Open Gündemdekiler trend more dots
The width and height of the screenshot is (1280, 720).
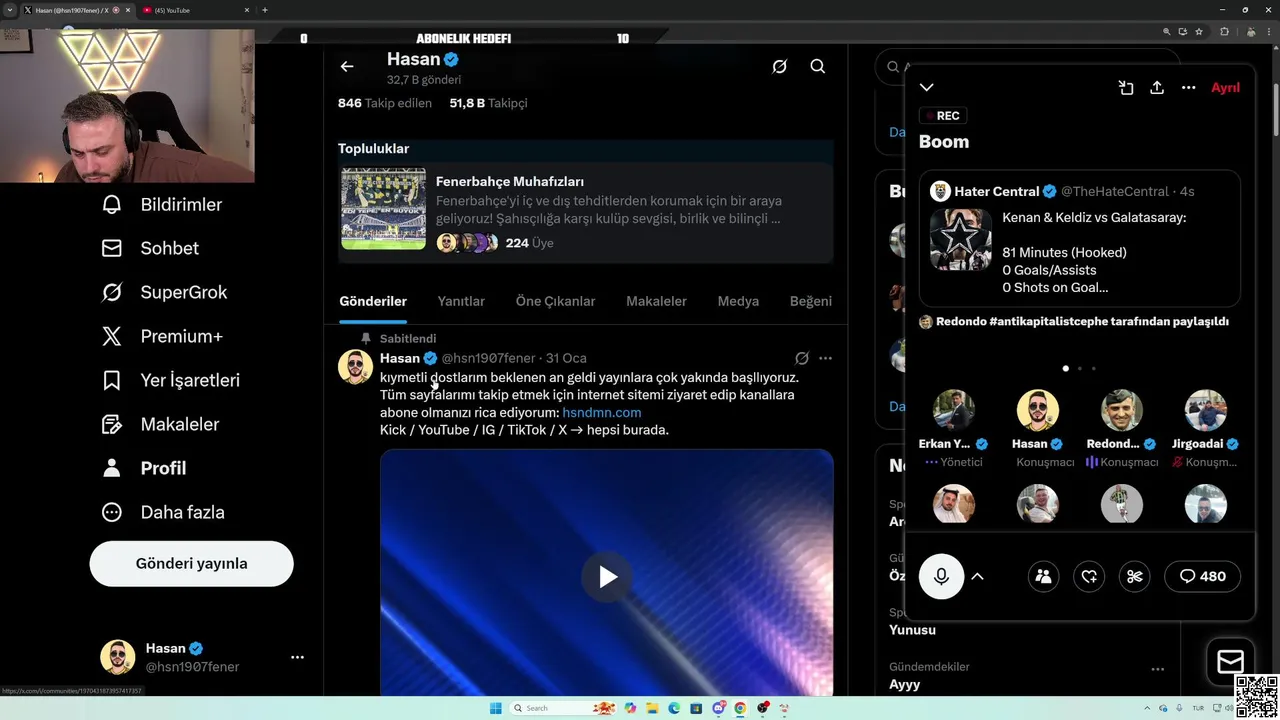(x=1157, y=669)
